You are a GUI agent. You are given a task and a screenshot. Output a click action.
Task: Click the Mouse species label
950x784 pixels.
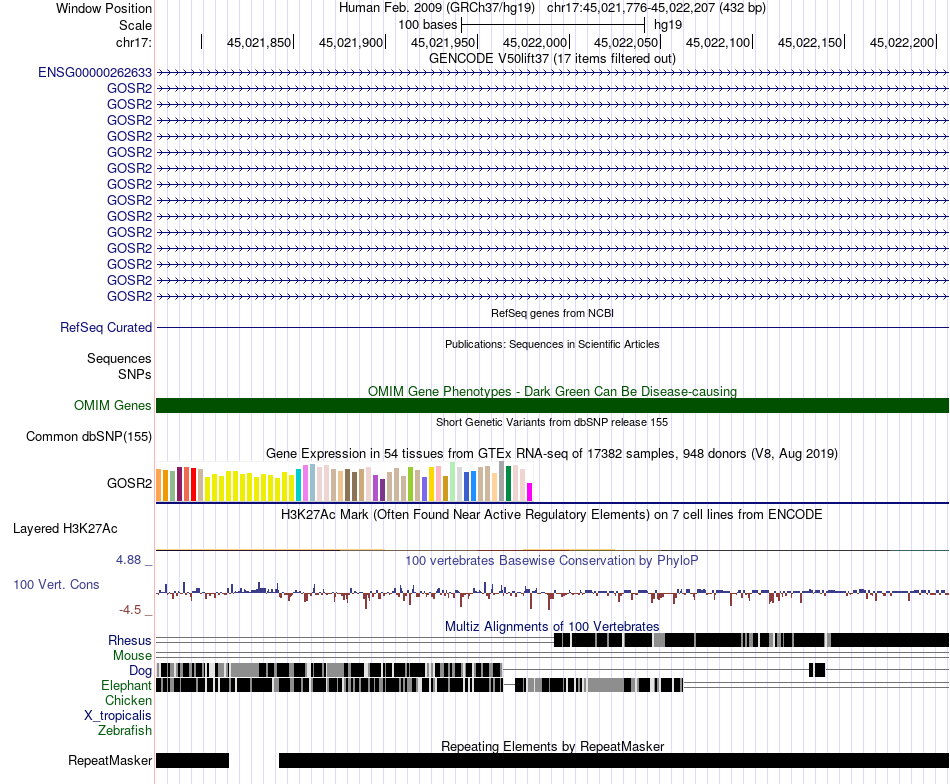[132, 656]
